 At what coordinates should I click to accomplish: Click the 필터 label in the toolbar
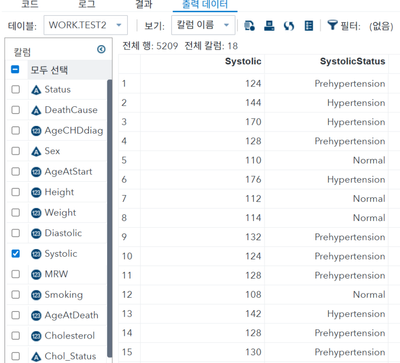tap(351, 26)
